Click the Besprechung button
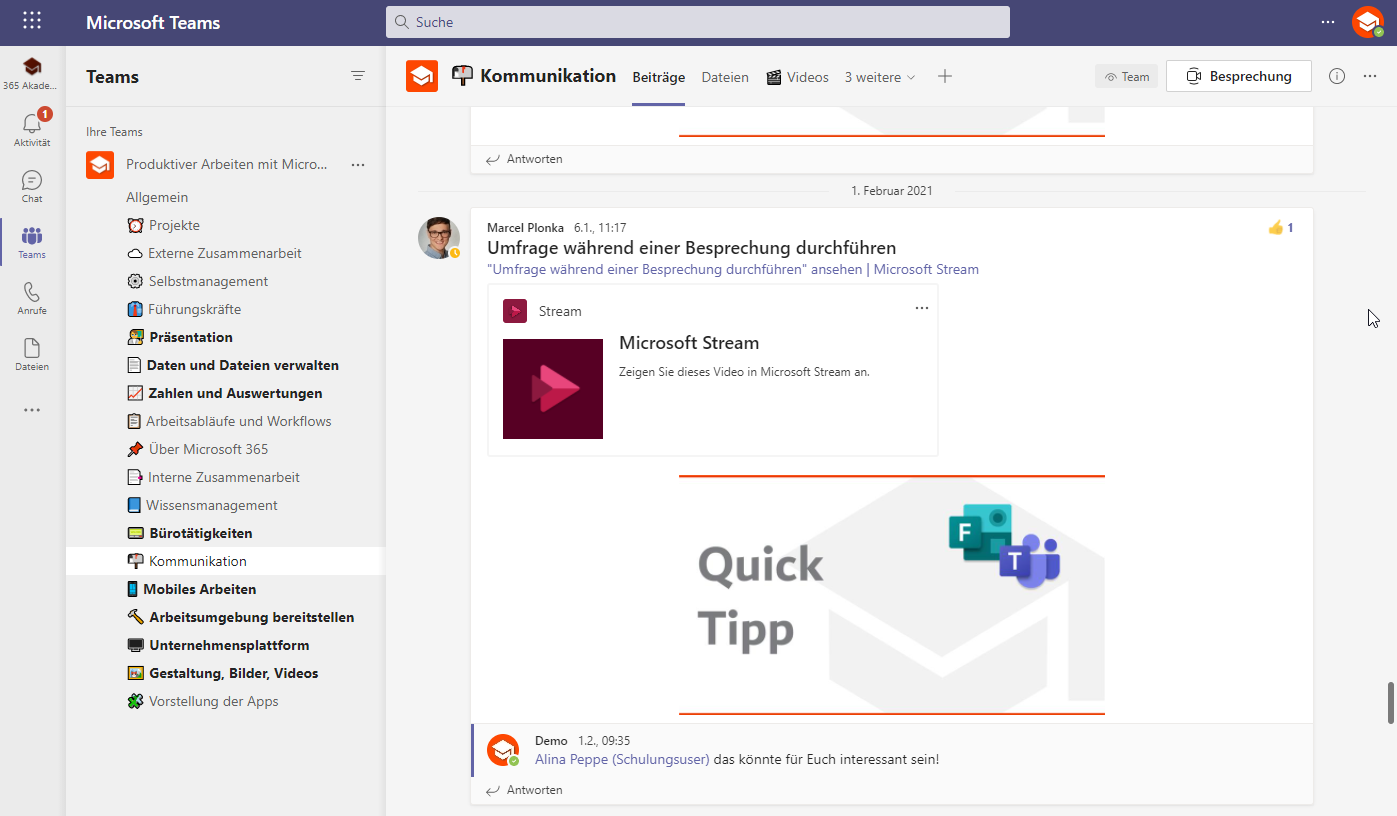 (1239, 76)
